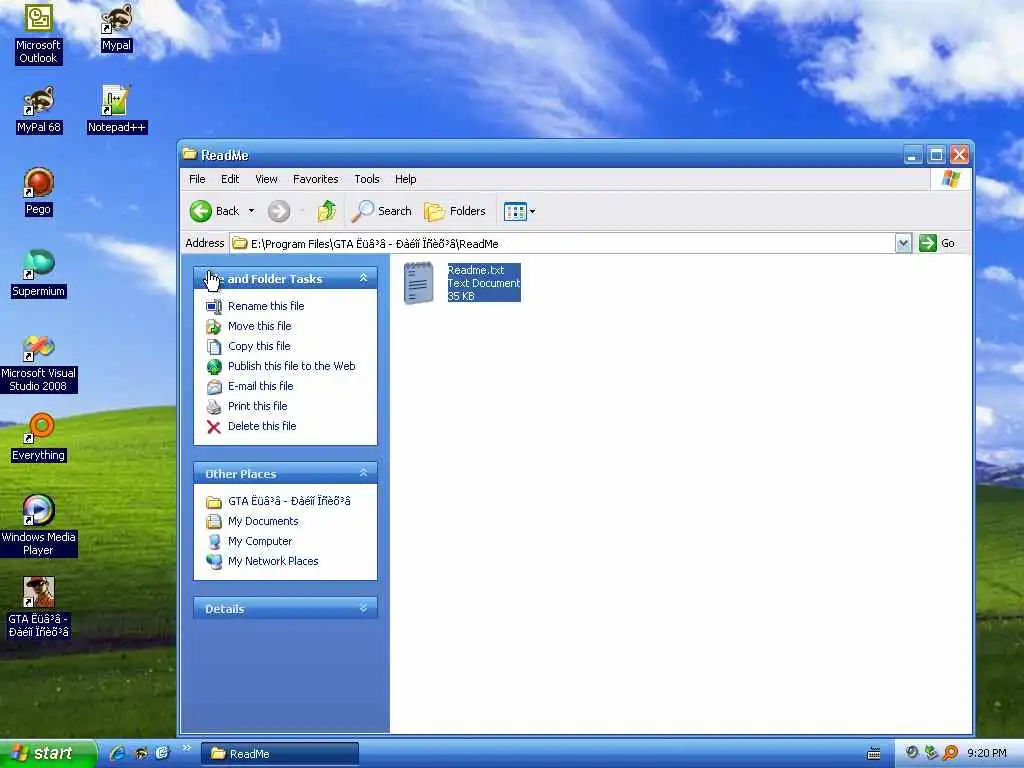Open the Help menu
The width and height of the screenshot is (1024, 768).
(x=406, y=179)
